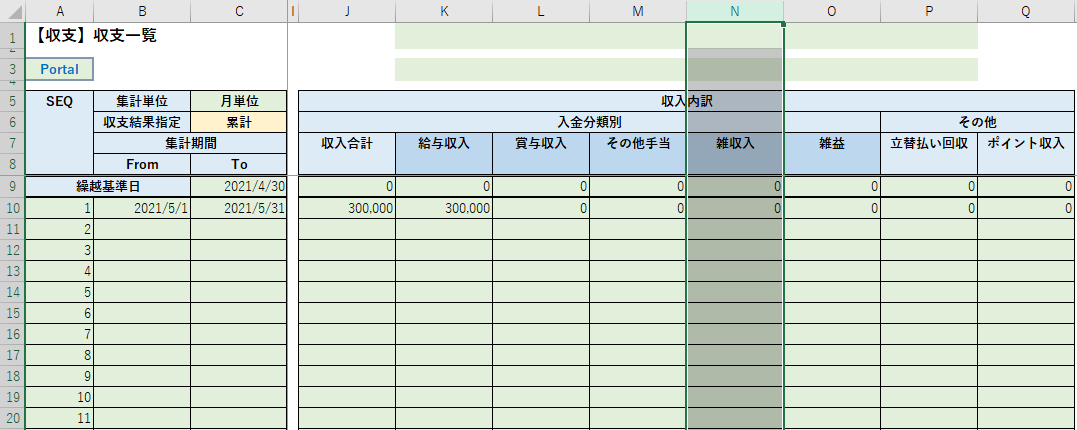
Task: Select column A header
Action: click(59, 10)
